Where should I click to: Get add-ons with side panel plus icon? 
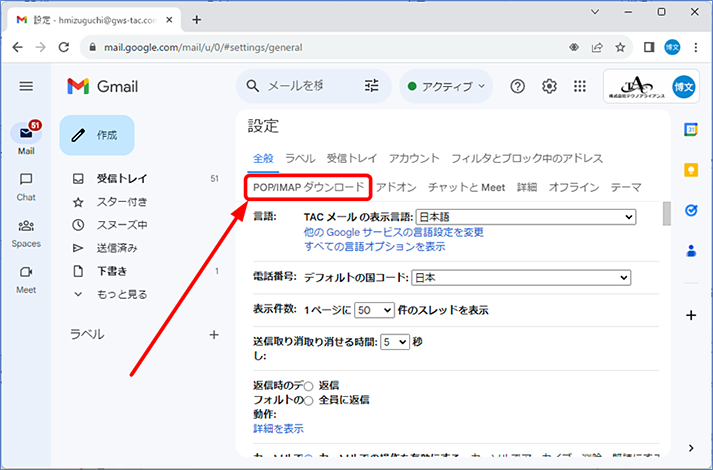coord(691,315)
